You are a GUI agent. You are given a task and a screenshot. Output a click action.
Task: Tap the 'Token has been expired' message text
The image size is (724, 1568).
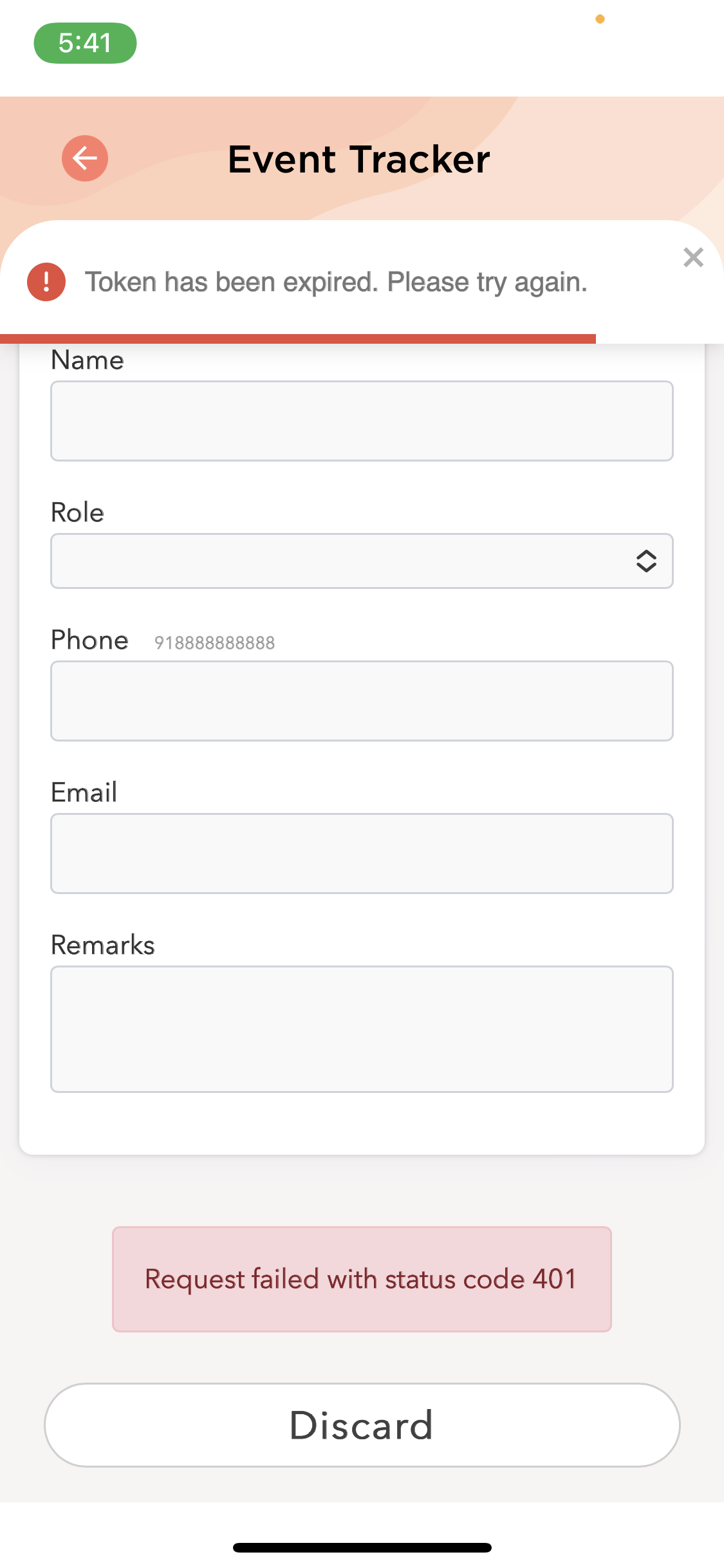[x=336, y=282]
